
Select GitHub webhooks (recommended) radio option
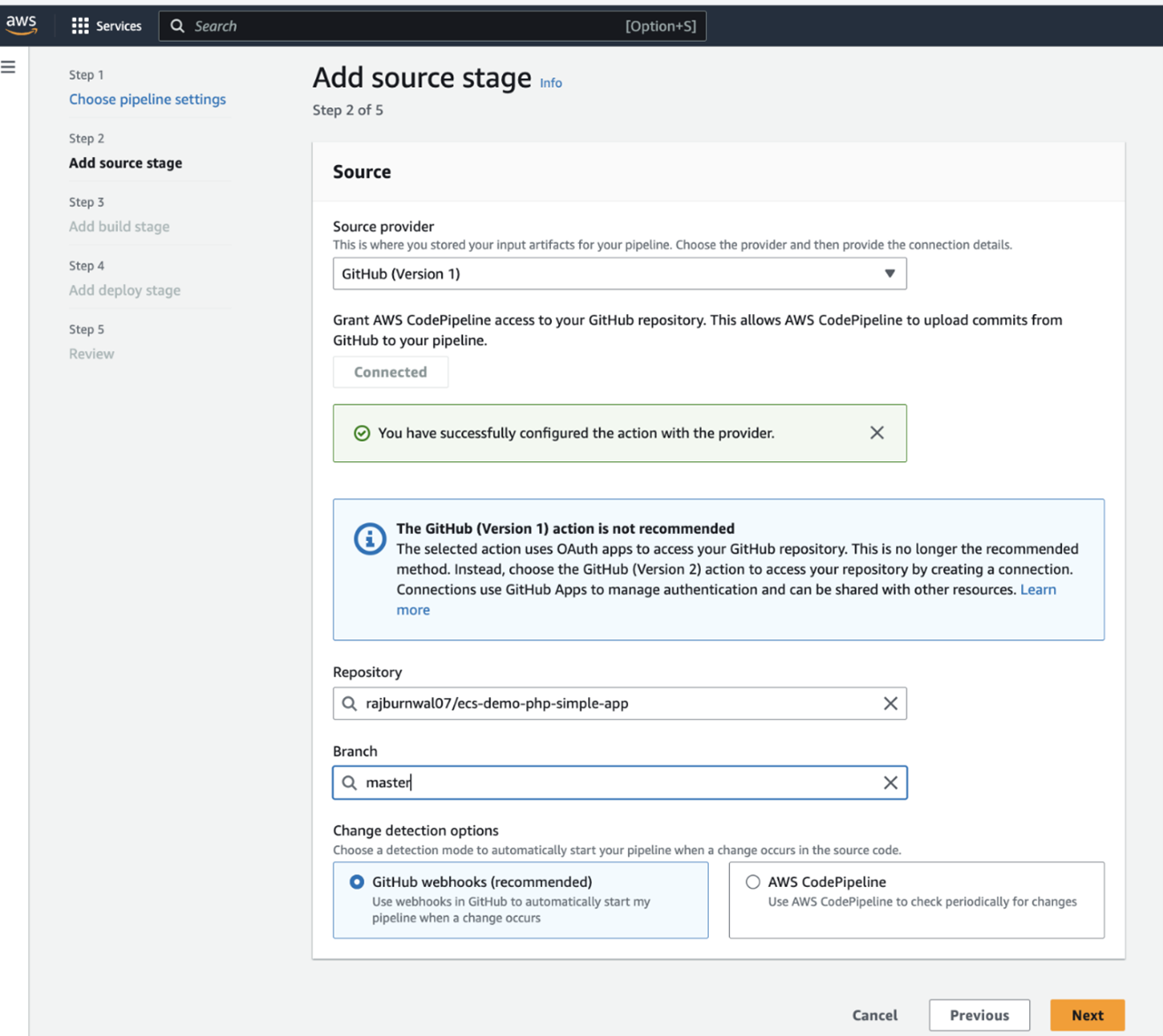pos(357,882)
